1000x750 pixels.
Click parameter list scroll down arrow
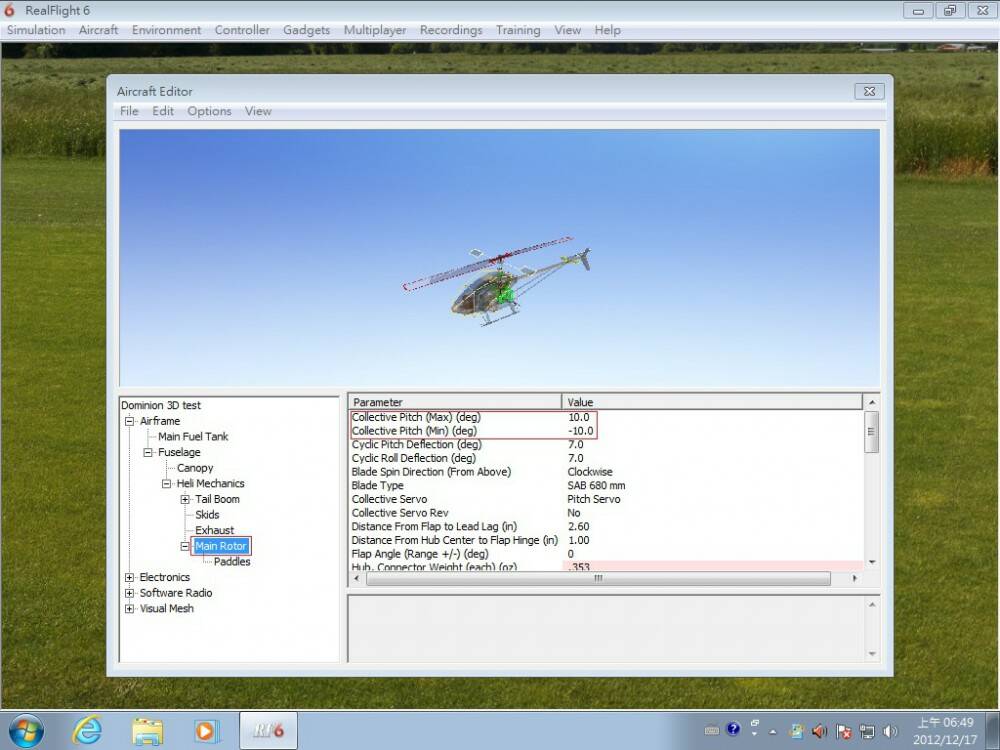click(872, 562)
